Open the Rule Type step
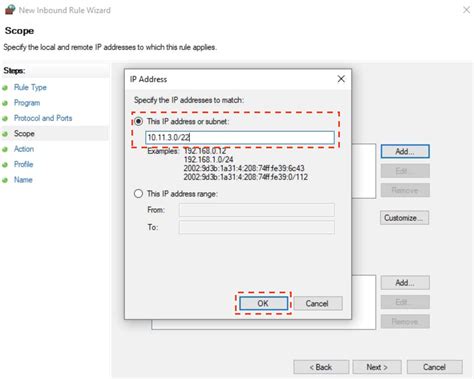This screenshot has height=379, width=474. (x=30, y=87)
